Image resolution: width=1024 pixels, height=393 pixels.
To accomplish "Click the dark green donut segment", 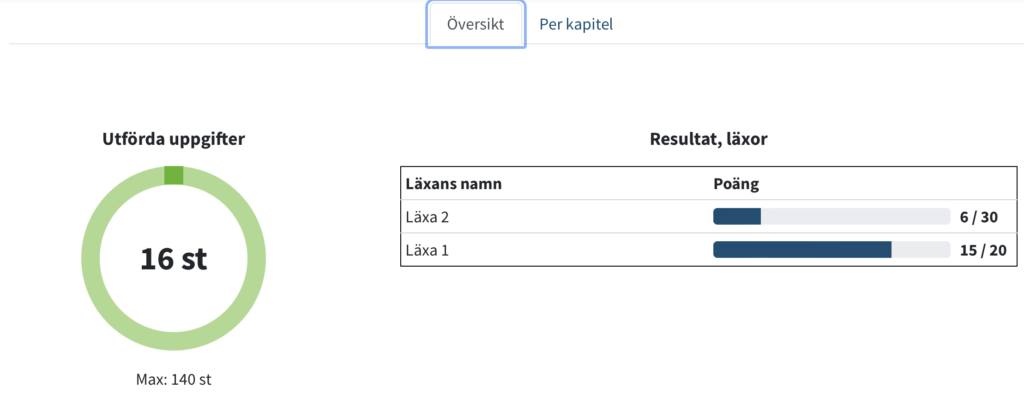I will tap(174, 175).
